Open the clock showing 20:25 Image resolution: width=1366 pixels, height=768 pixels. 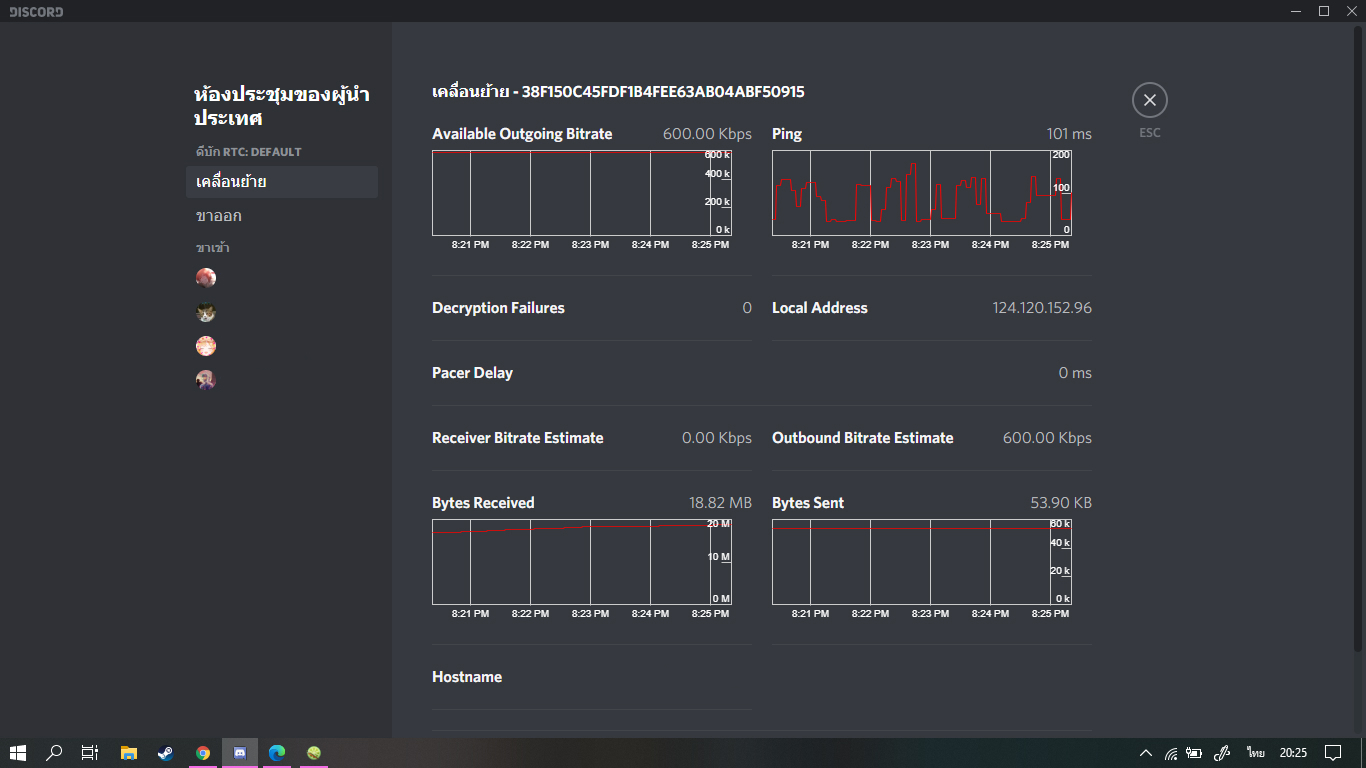point(1293,753)
